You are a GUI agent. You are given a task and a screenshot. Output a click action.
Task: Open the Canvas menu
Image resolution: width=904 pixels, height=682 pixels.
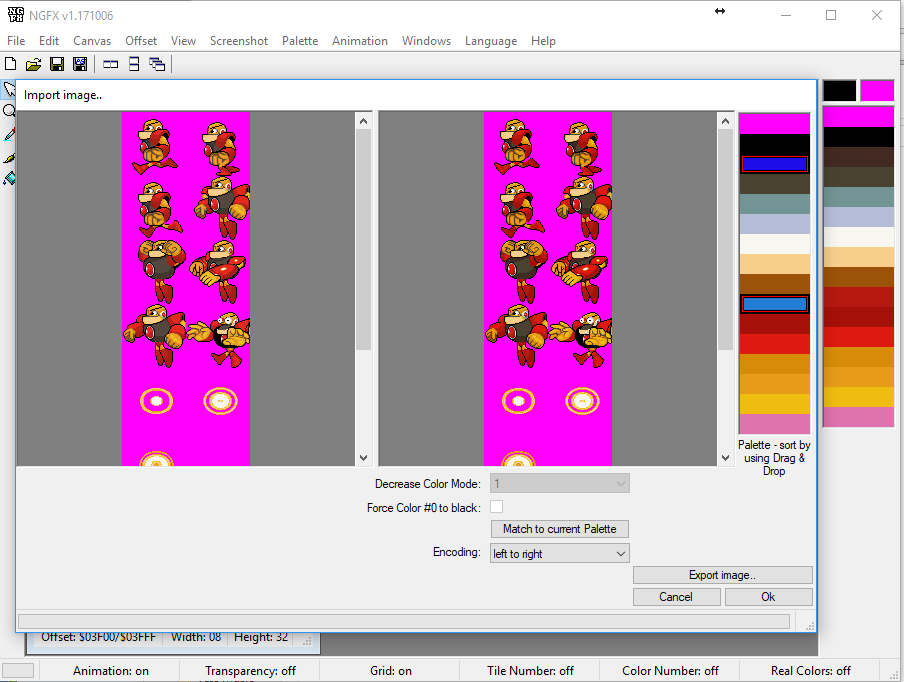pos(92,41)
